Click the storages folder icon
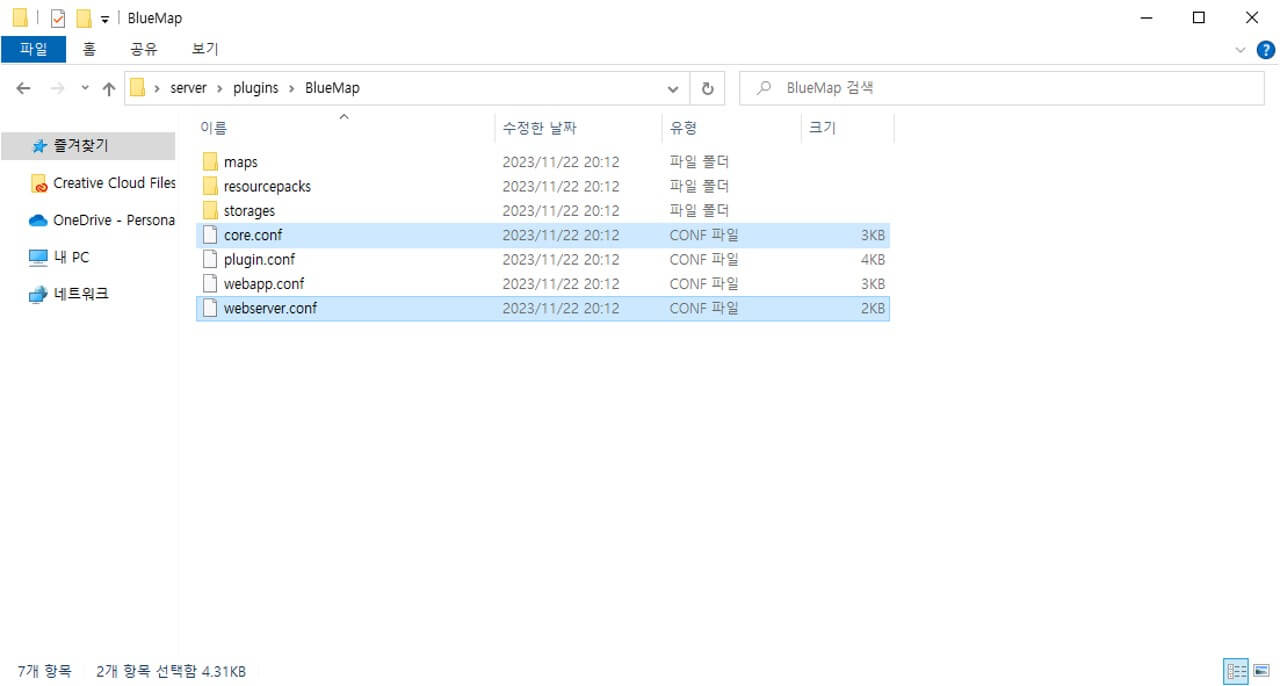This screenshot has height=686, width=1280. click(x=210, y=211)
